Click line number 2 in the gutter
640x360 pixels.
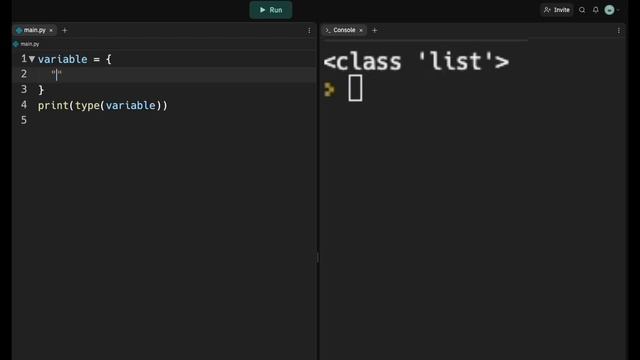click(24, 74)
